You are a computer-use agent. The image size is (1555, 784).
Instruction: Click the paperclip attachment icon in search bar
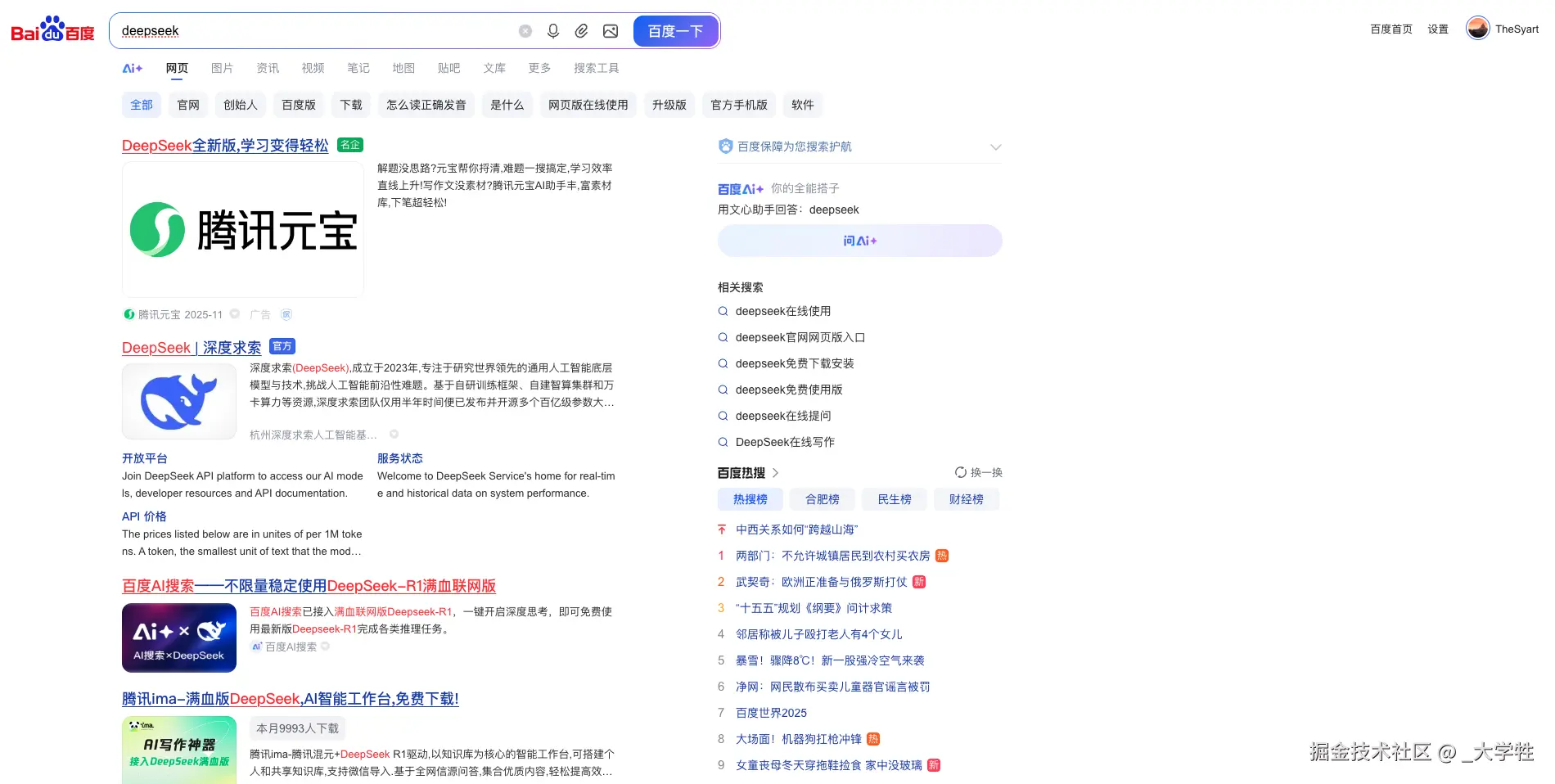click(582, 30)
